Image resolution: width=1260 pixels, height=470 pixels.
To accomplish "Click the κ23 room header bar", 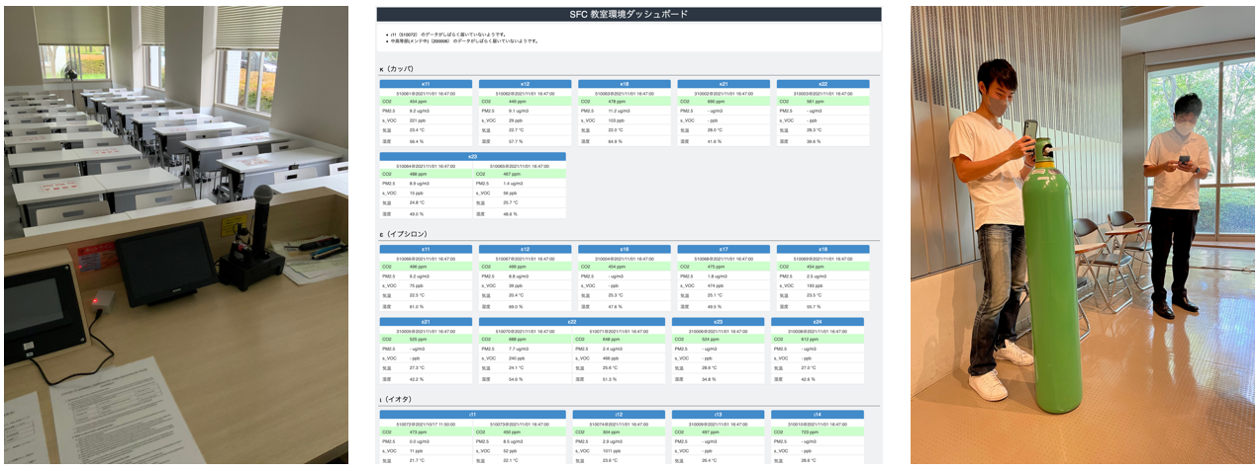I will tap(473, 156).
